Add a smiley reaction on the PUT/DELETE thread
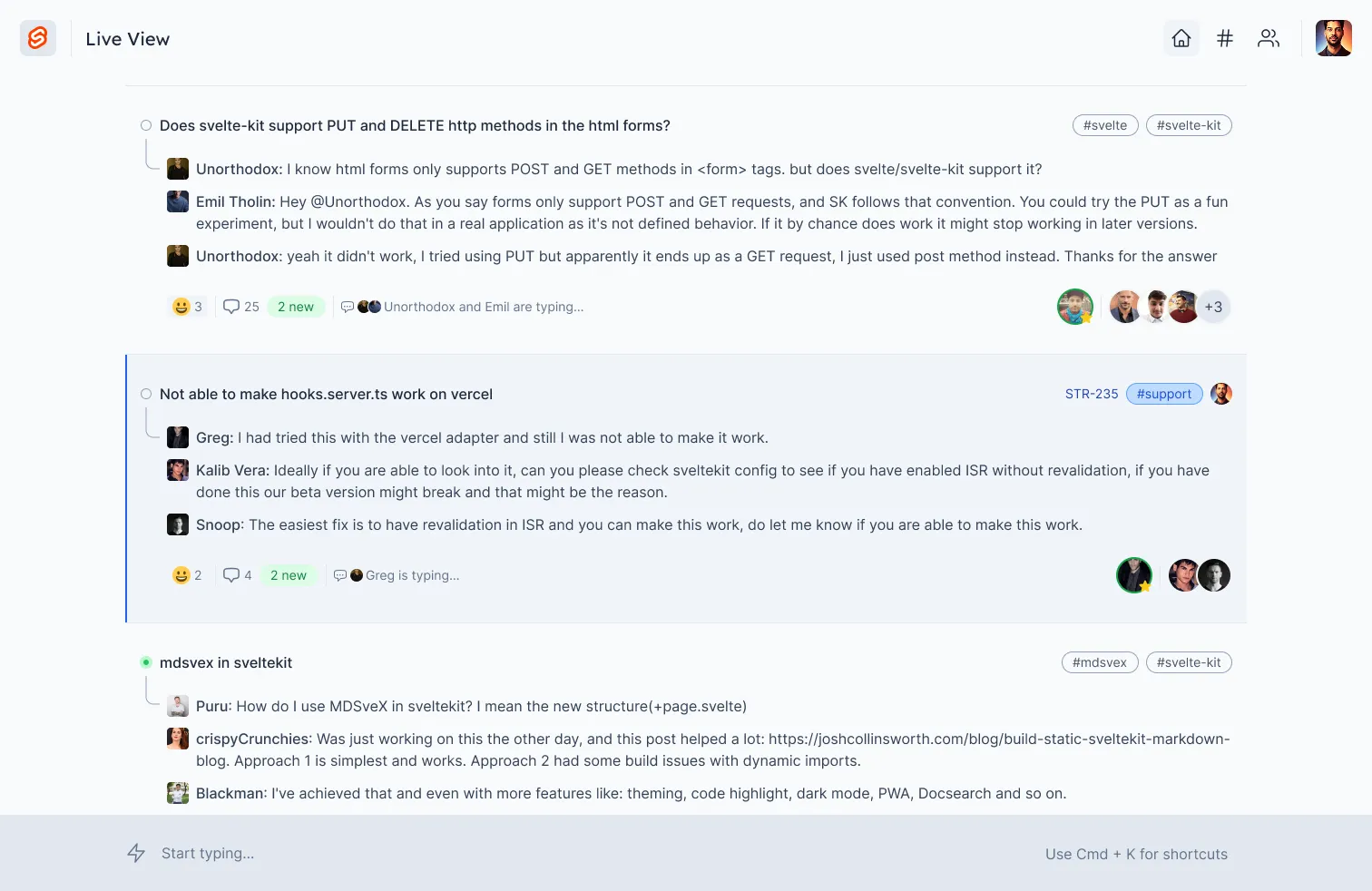The height and width of the screenshot is (891, 1372). coord(187,306)
